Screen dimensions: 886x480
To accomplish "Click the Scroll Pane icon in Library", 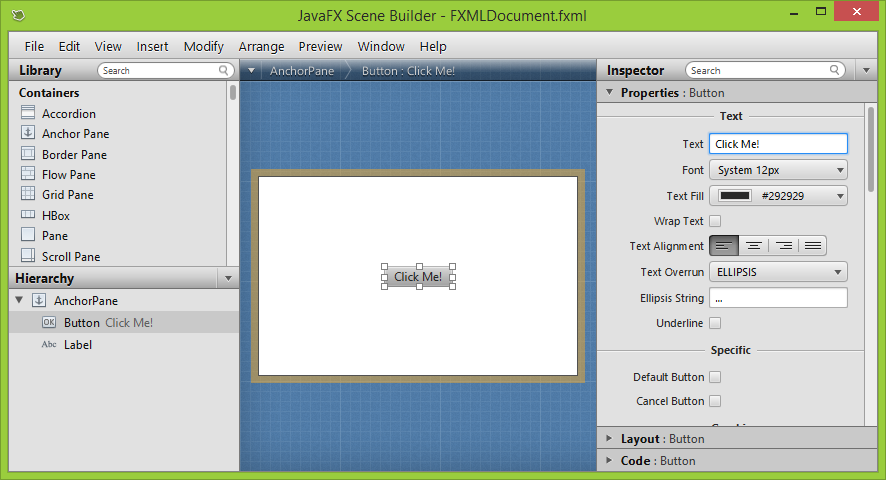I will coord(28,255).
